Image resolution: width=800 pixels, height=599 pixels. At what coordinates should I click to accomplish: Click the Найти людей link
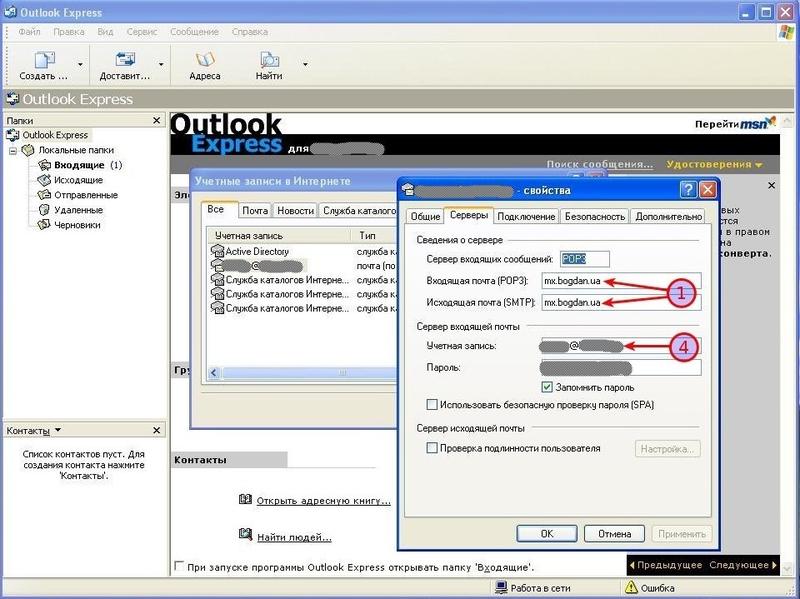coord(294,537)
